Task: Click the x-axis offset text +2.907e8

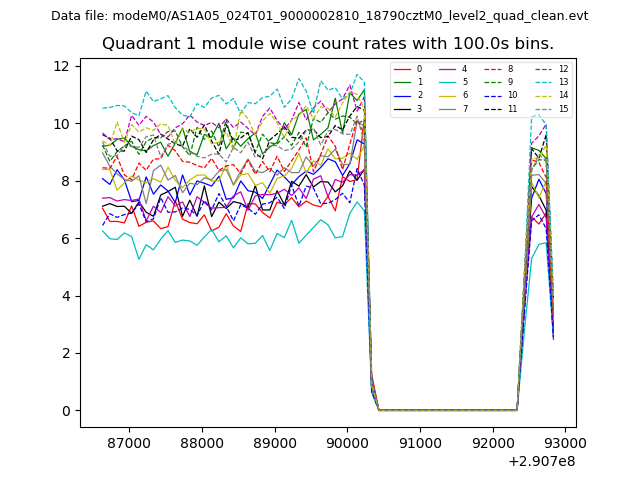Action: pyautogui.click(x=541, y=461)
